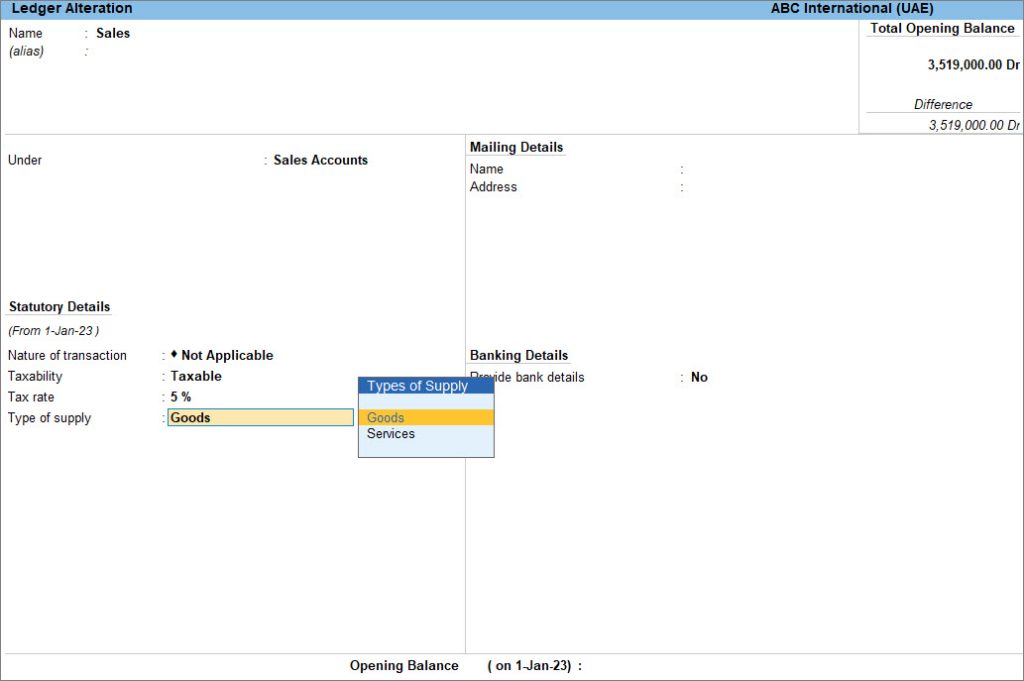Open the Type of supply selection field
The height and width of the screenshot is (681, 1024).
(x=260, y=418)
